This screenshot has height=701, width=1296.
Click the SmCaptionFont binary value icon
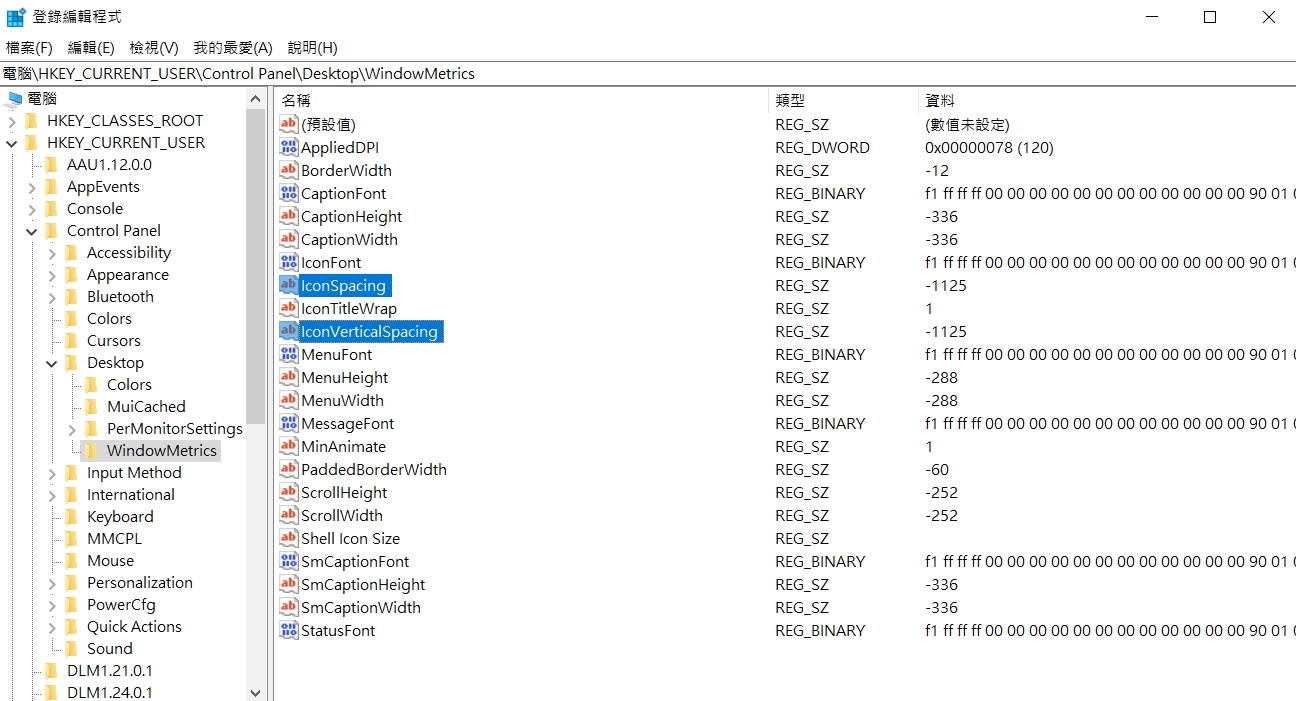click(288, 561)
